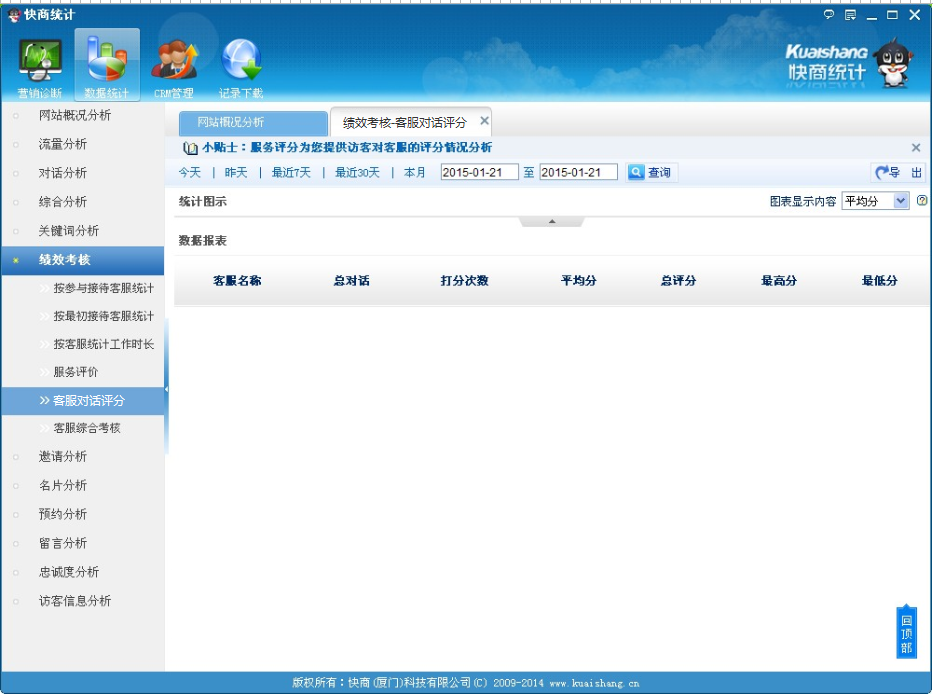Click the help question mark icon
The image size is (933, 695).
pos(921,201)
